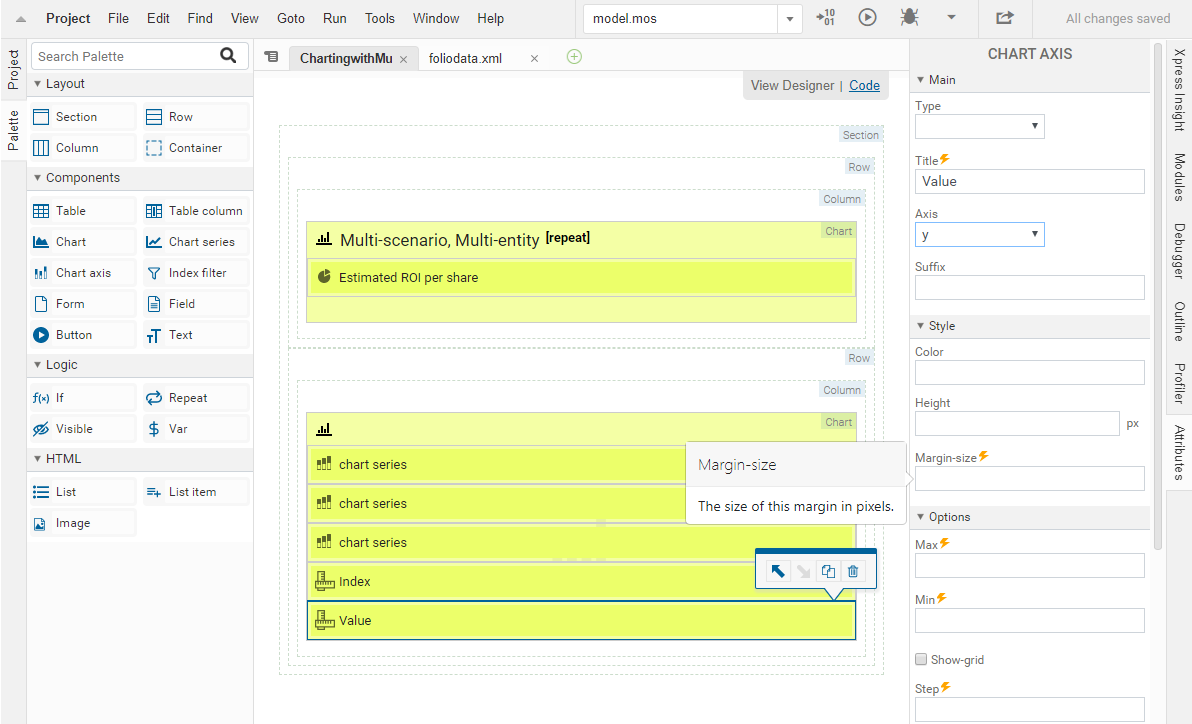Open the Type dropdown
1192x724 pixels.
coord(979,126)
